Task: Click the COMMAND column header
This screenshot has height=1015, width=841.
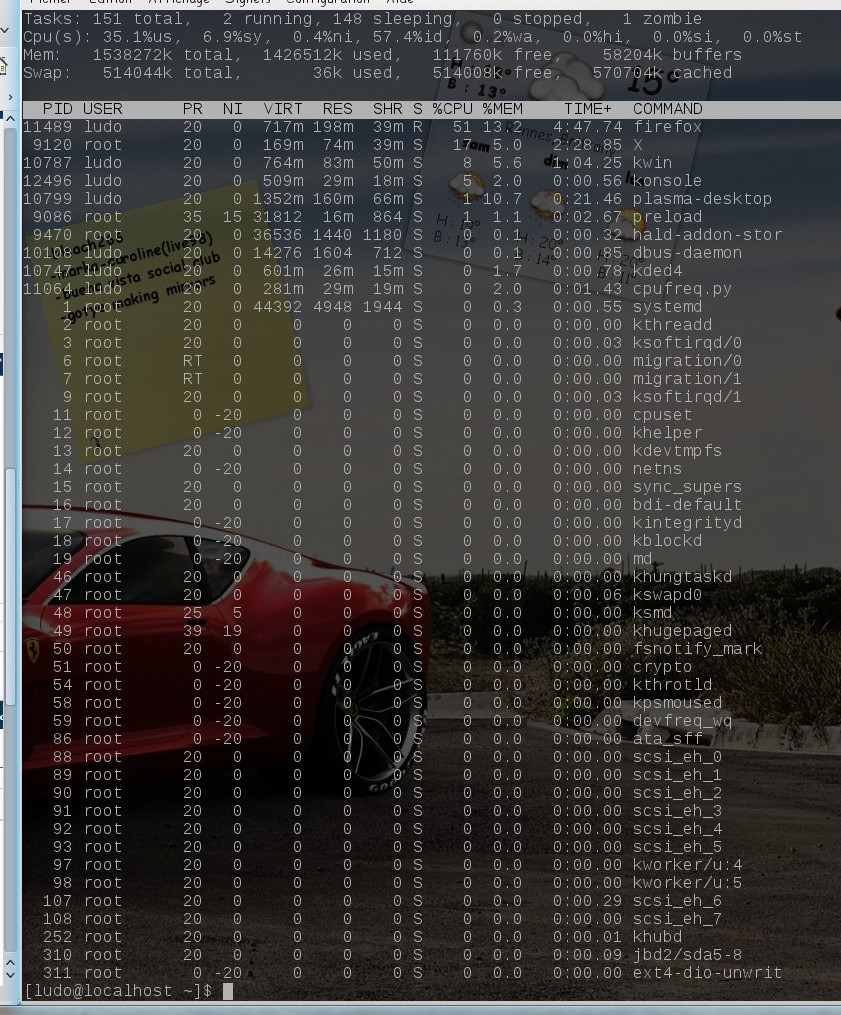Action: tap(667, 109)
